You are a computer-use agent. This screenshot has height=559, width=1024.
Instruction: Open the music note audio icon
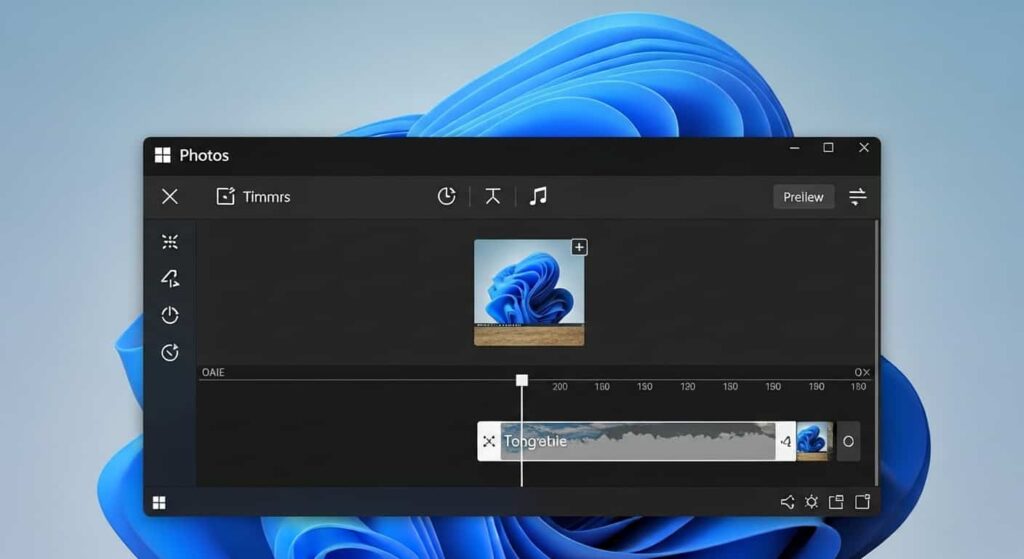pos(538,196)
